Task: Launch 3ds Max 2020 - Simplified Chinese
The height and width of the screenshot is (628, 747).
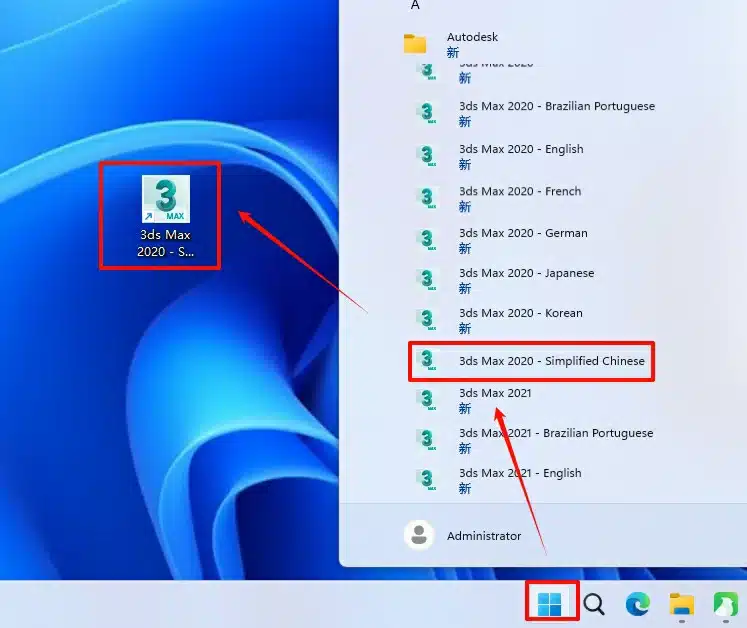Action: tap(551, 361)
